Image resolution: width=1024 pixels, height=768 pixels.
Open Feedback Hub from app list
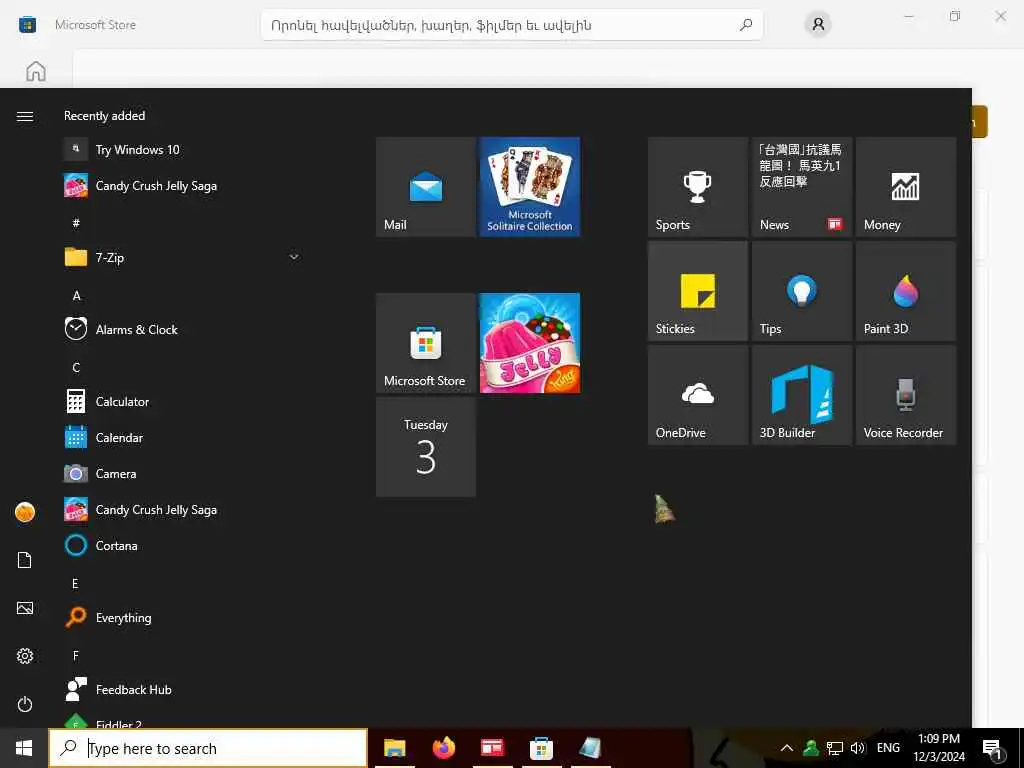(183, 690)
